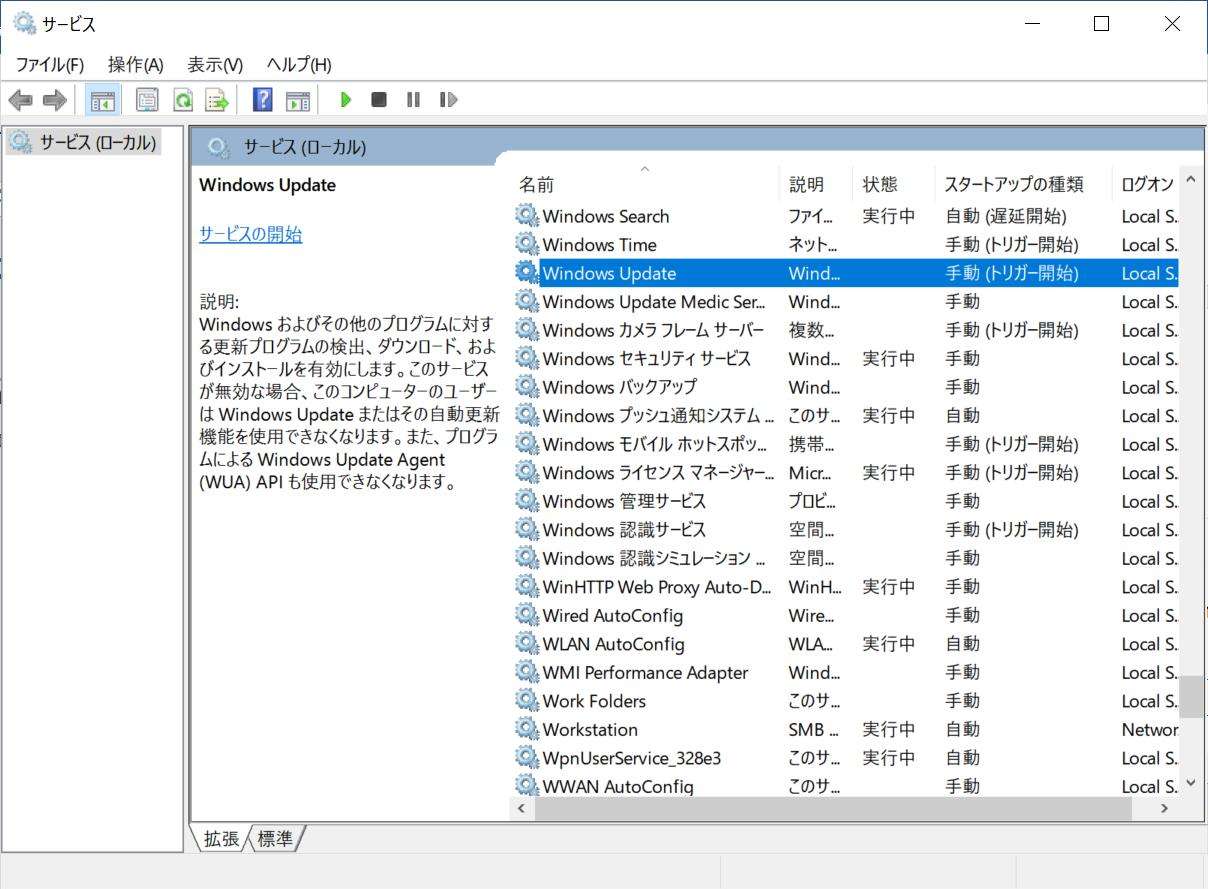Click the gear icon of WLAN AutoConfig

pyautogui.click(x=527, y=643)
